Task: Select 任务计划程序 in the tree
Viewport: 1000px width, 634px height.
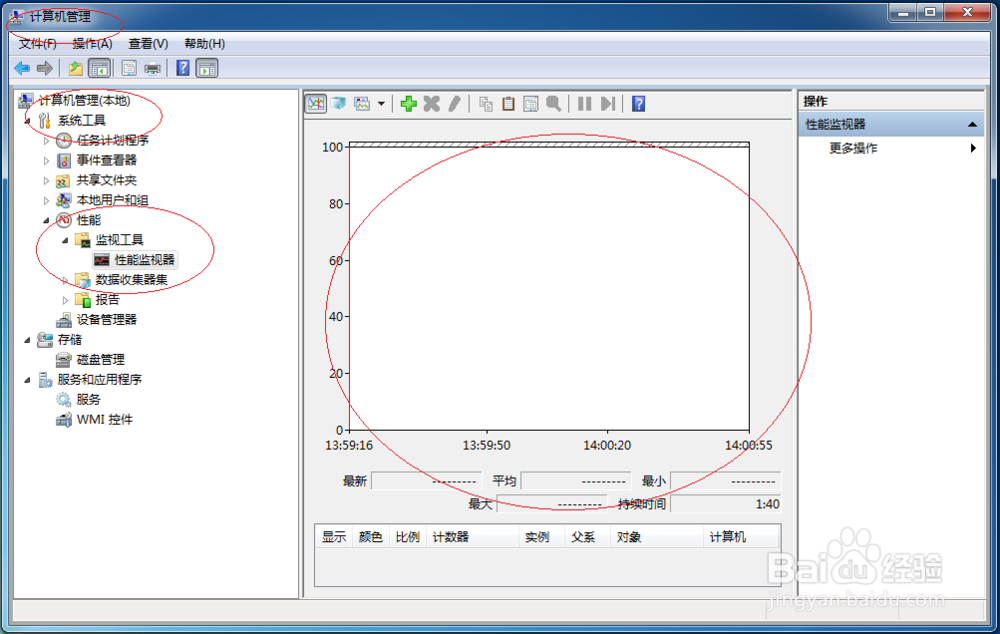Action: (x=112, y=140)
